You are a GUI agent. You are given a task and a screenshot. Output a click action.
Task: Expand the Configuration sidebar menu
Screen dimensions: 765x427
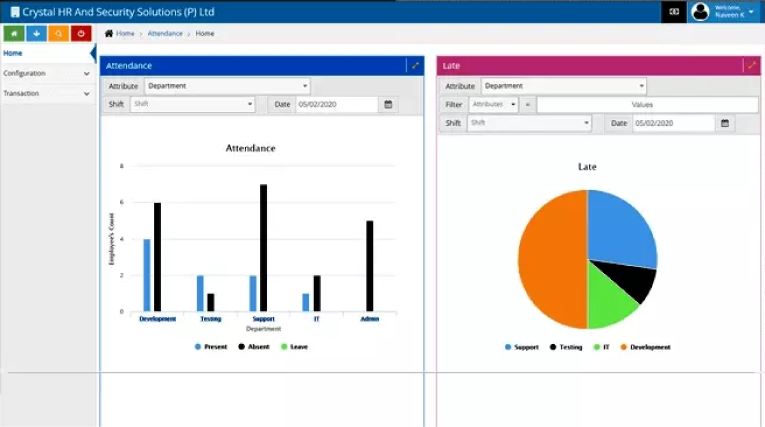click(46, 73)
